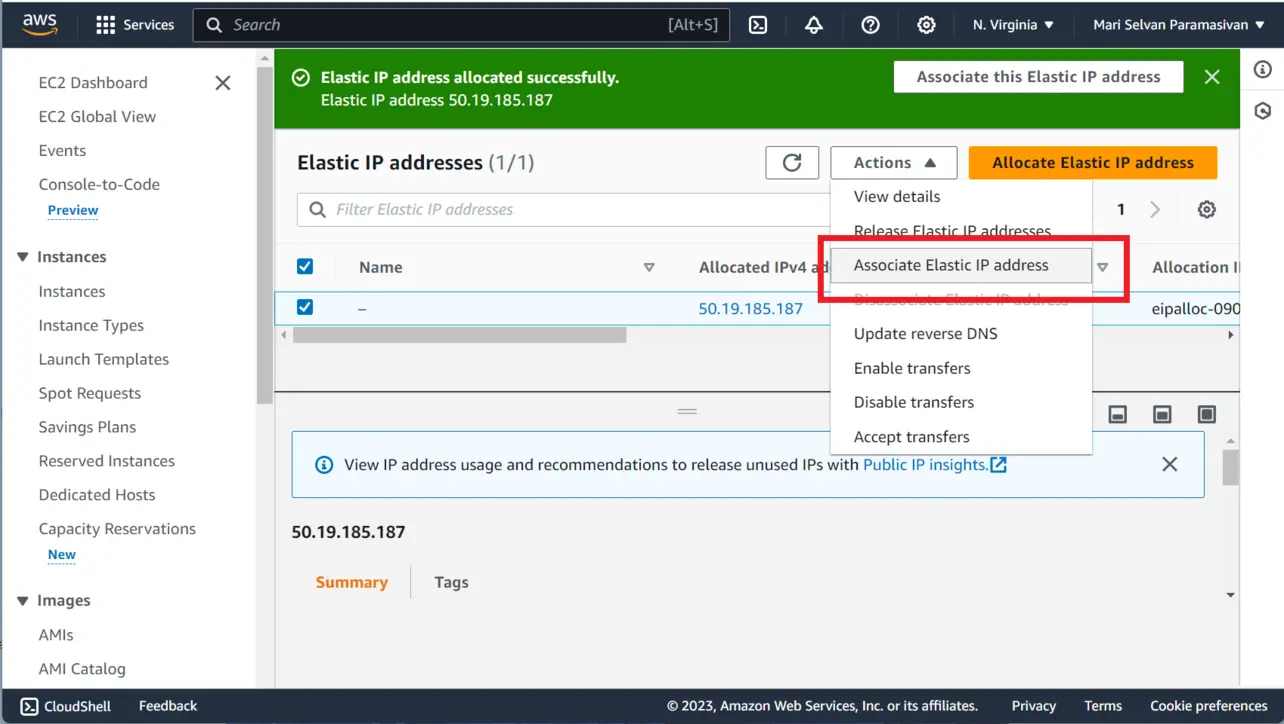
Task: Open Dedicated Hosts
Action: coord(97,495)
